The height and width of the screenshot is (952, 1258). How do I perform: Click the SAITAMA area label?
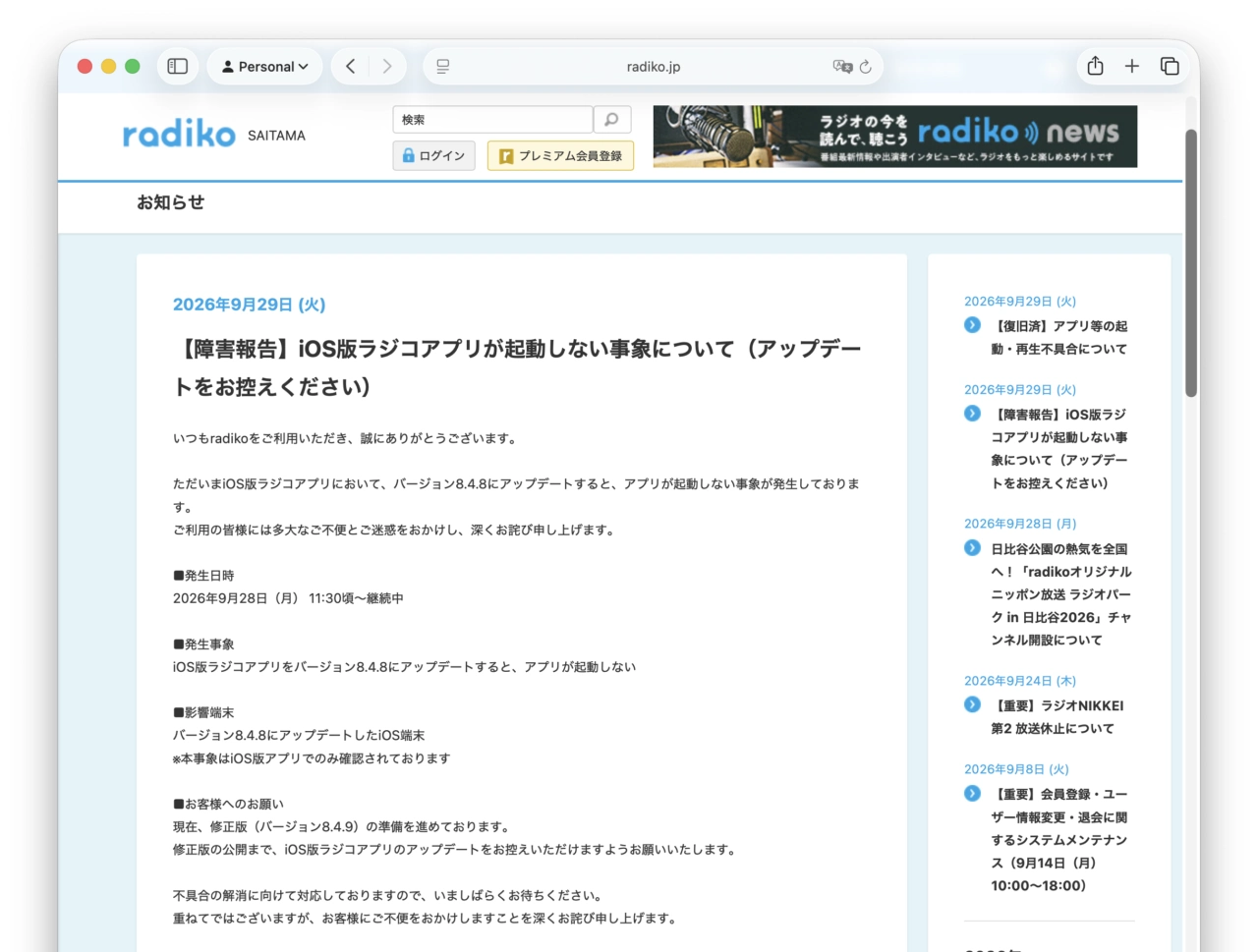tap(276, 136)
